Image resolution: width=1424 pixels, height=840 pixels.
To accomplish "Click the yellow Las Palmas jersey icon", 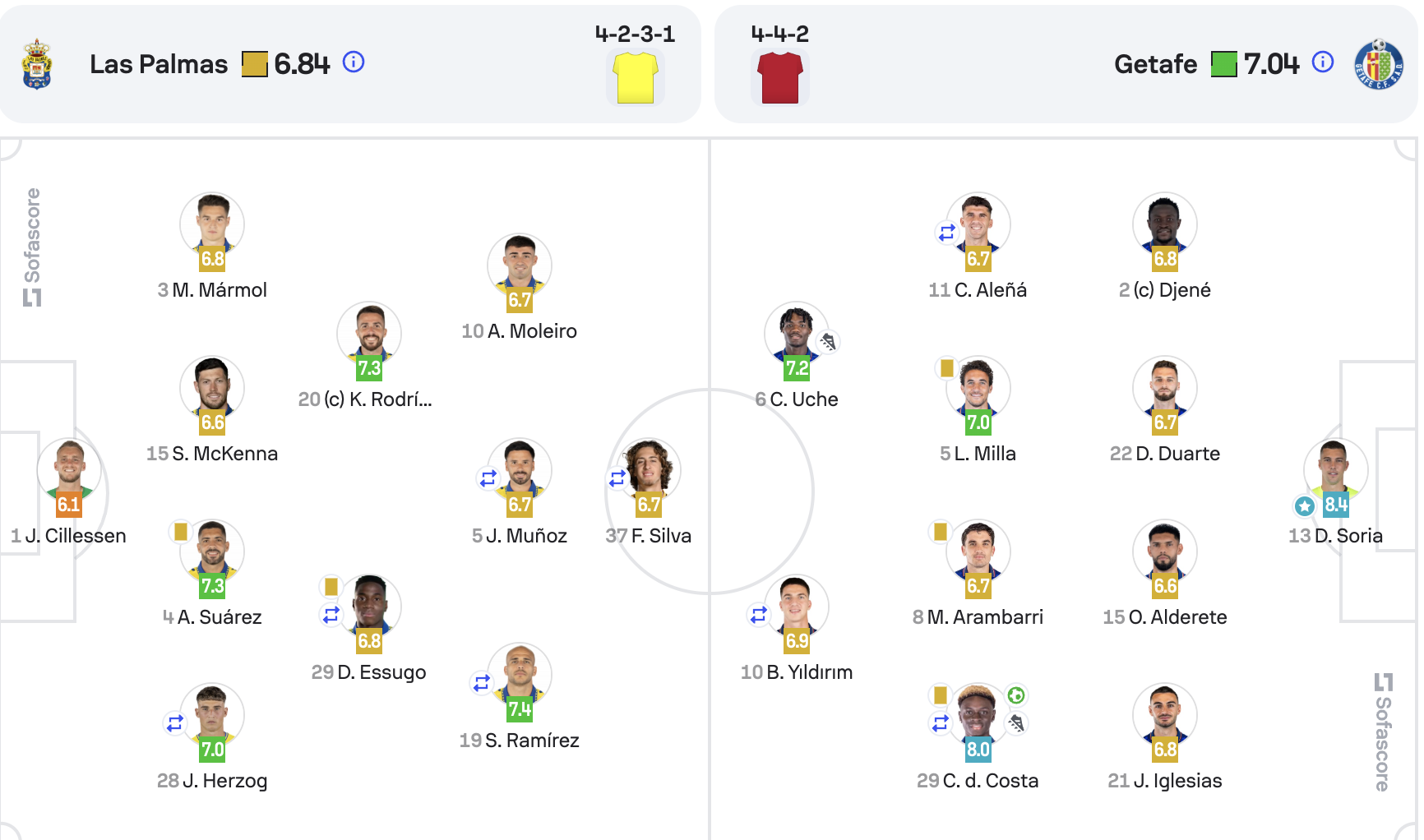I will pyautogui.click(x=636, y=77).
